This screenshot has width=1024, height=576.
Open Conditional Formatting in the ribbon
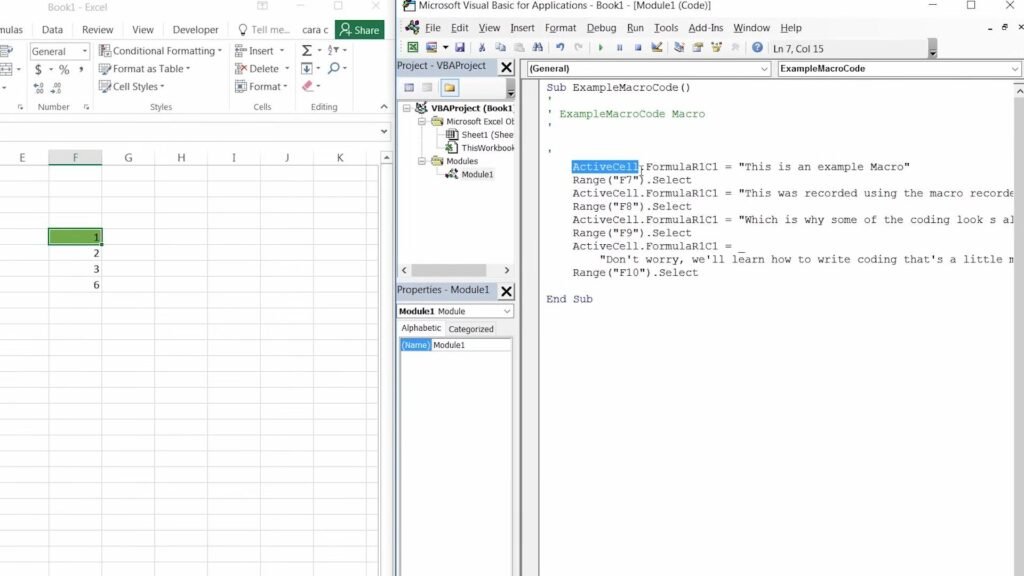click(160, 49)
